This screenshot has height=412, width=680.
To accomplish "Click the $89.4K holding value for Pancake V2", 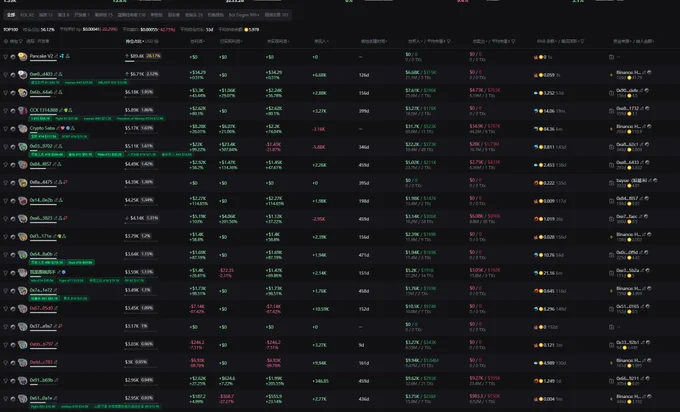I will pyautogui.click(x=137, y=56).
